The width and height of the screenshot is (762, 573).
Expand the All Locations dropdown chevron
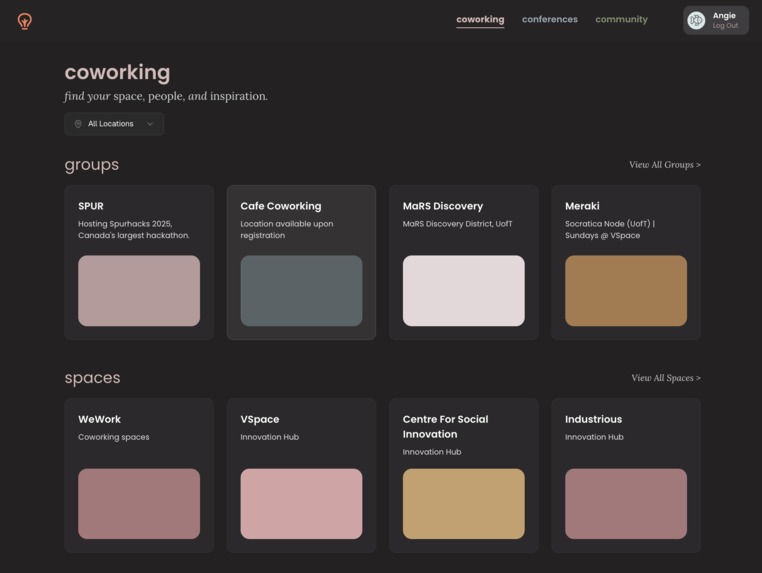pos(150,124)
